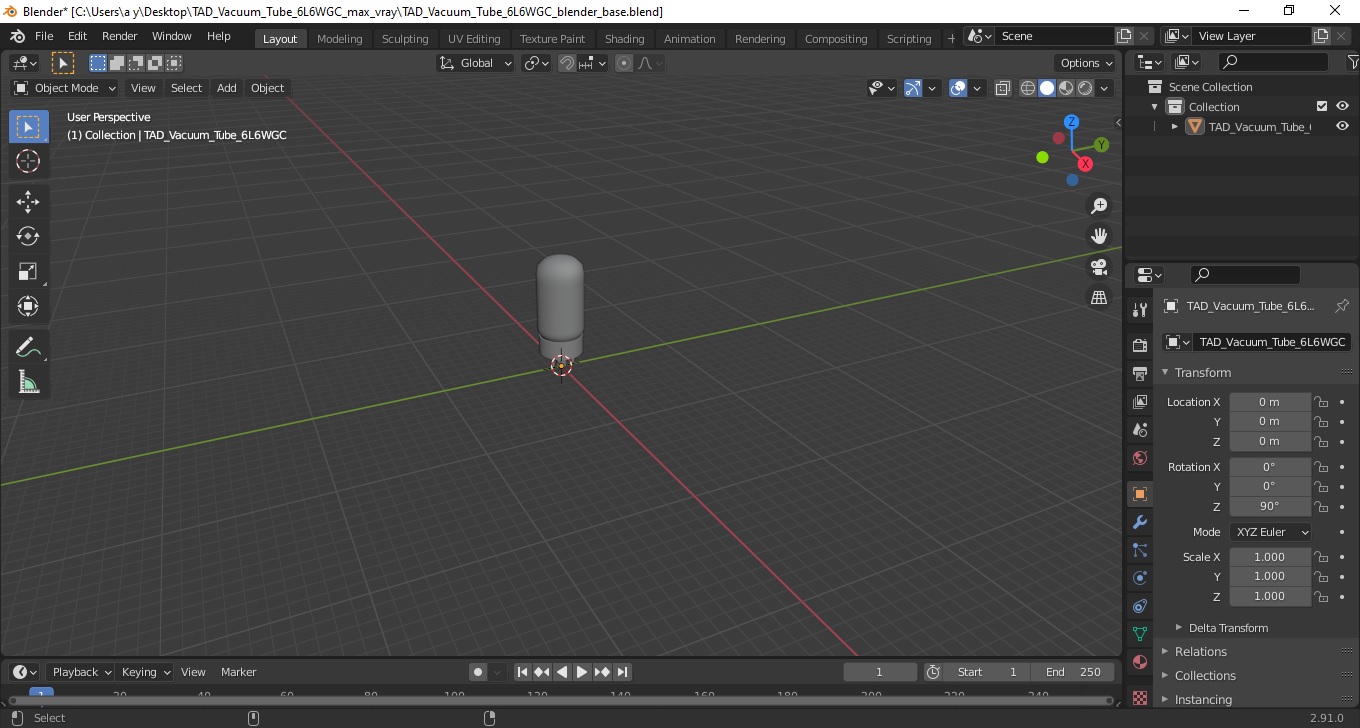This screenshot has height=728, width=1360.
Task: Open the Object Data properties tab
Action: 1139,634
